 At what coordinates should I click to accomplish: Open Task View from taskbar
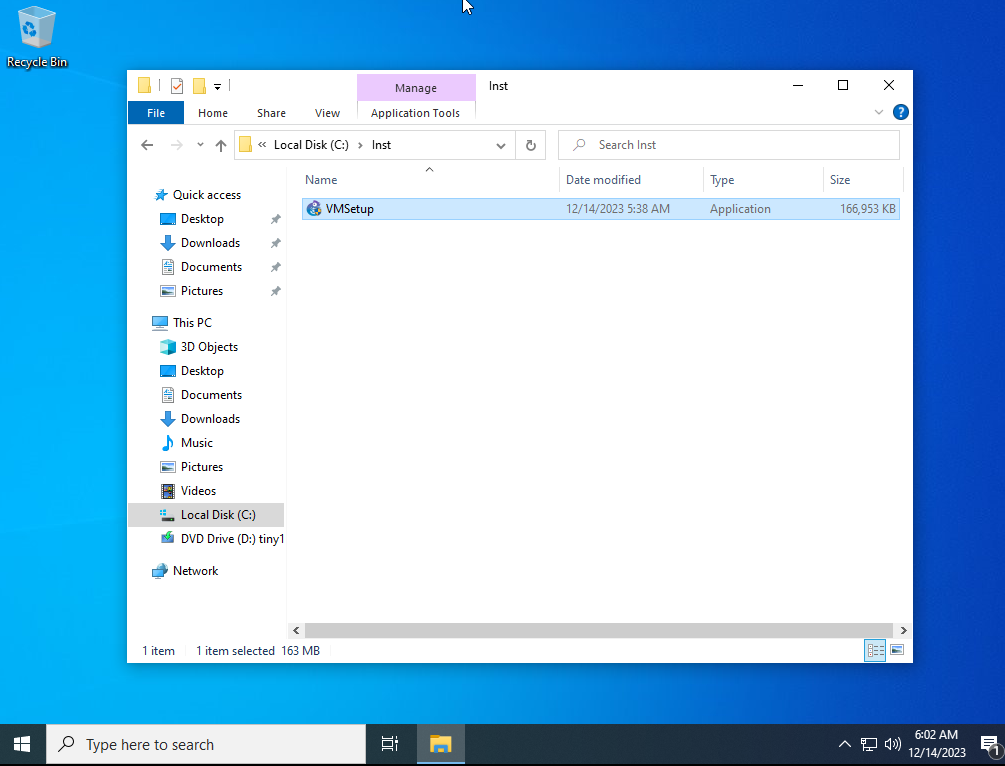tap(390, 744)
